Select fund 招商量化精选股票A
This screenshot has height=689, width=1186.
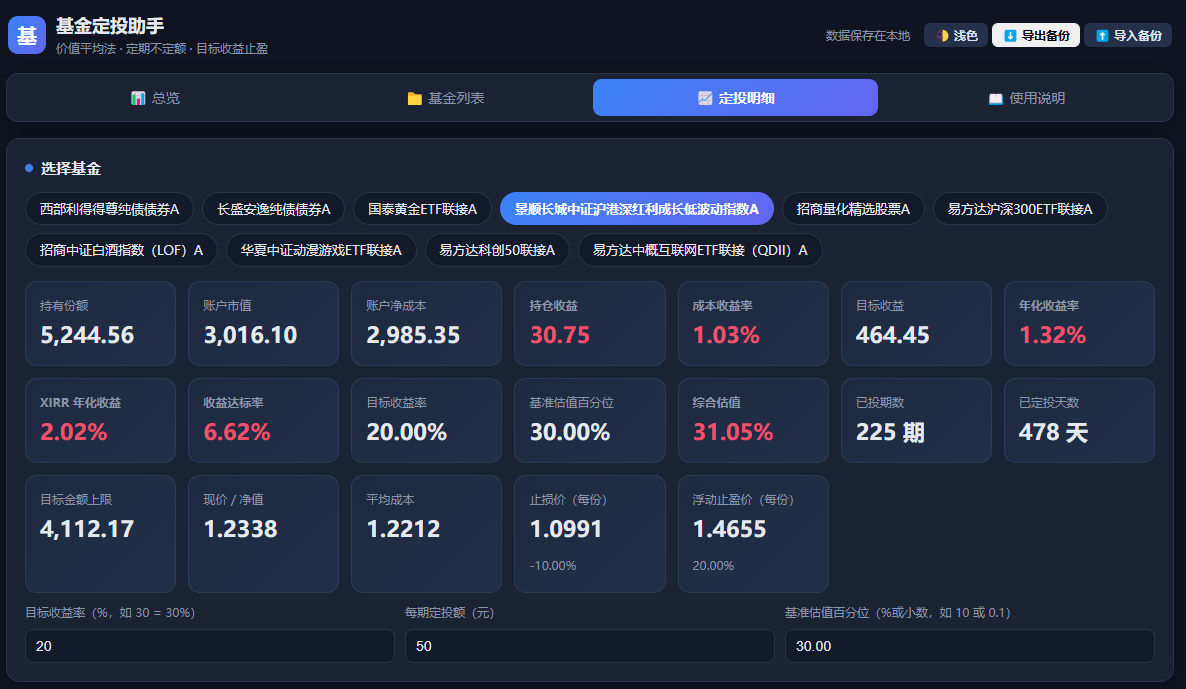tap(853, 209)
